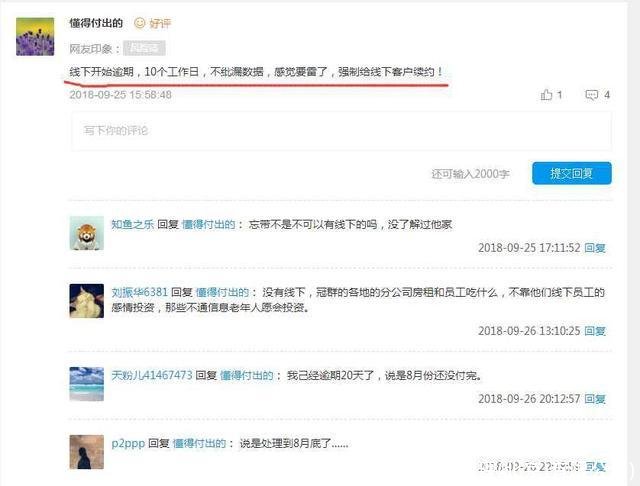Open the comment bubble icon with count 4
This screenshot has width=640, height=486.
[x=591, y=95]
